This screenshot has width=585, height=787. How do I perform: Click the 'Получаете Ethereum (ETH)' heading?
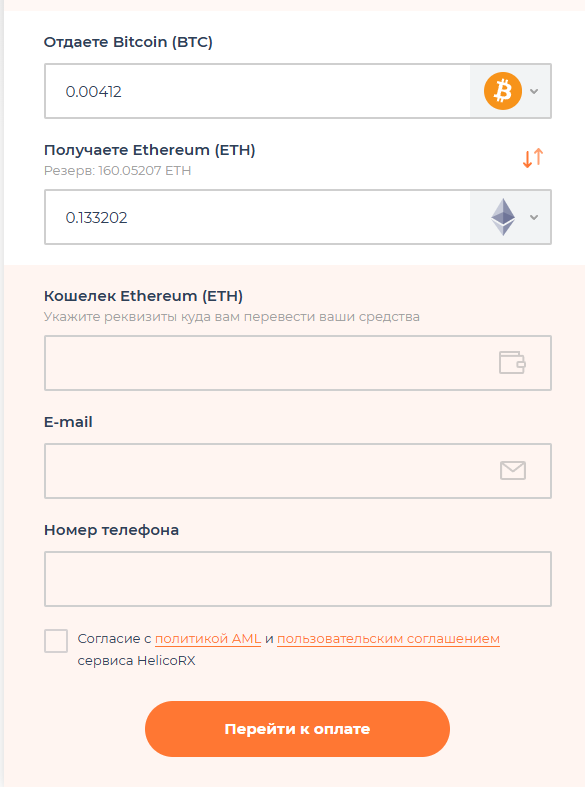tap(150, 150)
